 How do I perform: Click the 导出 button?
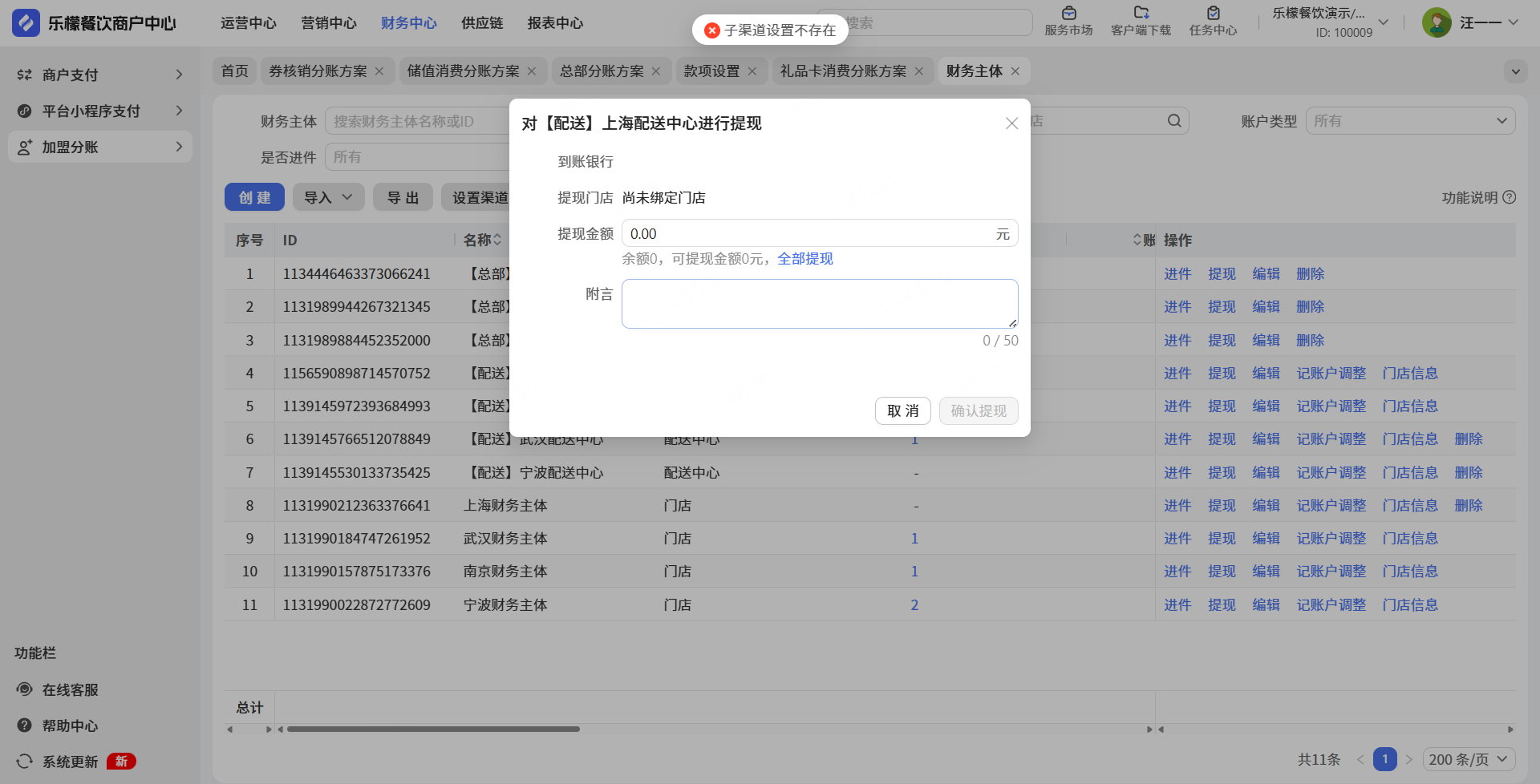(x=403, y=197)
